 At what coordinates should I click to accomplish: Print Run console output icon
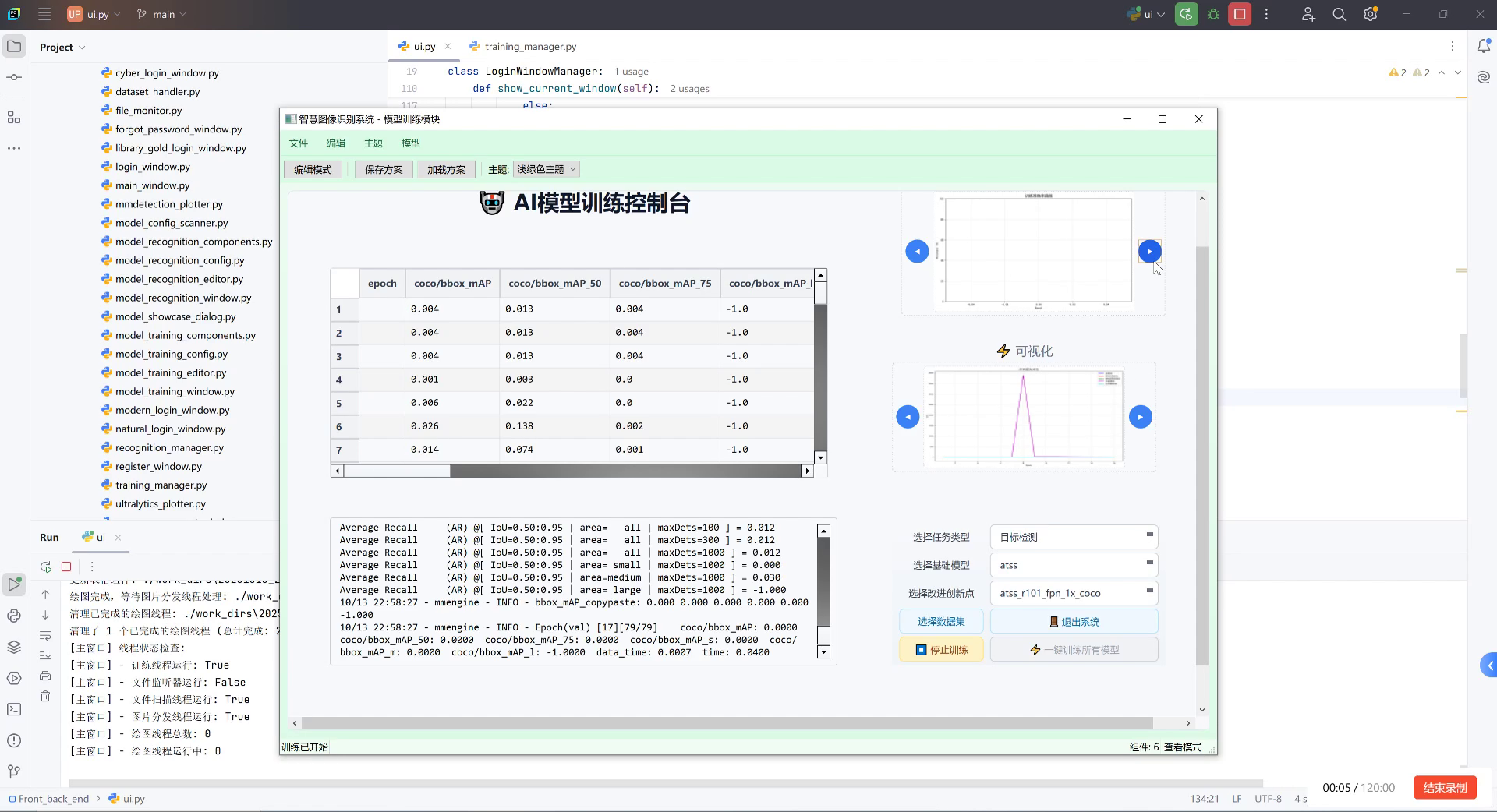pyautogui.click(x=45, y=676)
